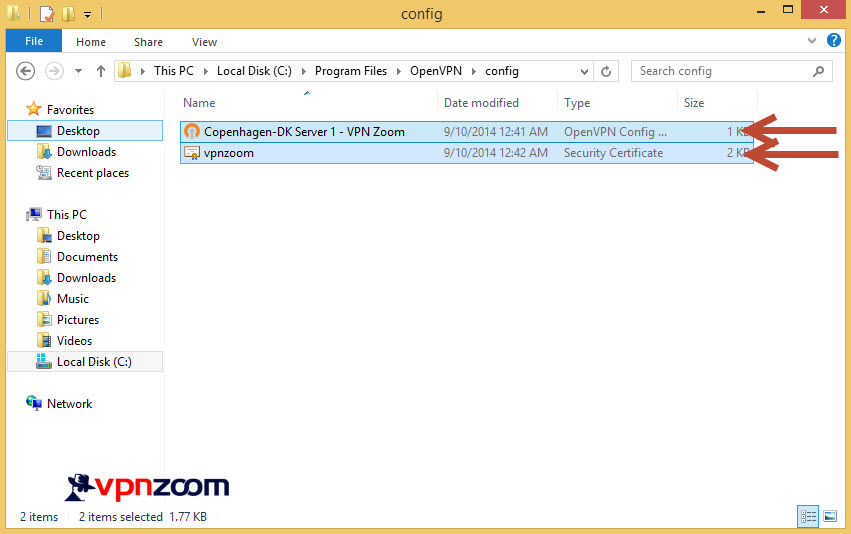Click the OpenVPN Config type cell

tap(615, 132)
